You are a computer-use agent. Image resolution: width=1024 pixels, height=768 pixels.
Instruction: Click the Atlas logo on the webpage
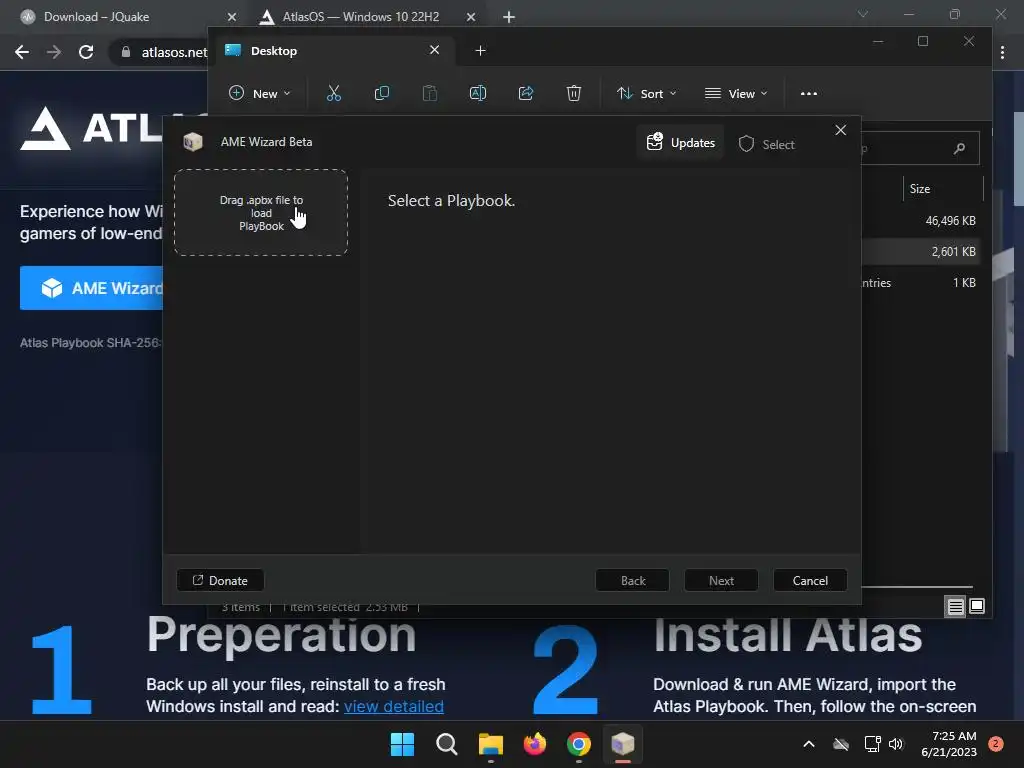point(91,129)
